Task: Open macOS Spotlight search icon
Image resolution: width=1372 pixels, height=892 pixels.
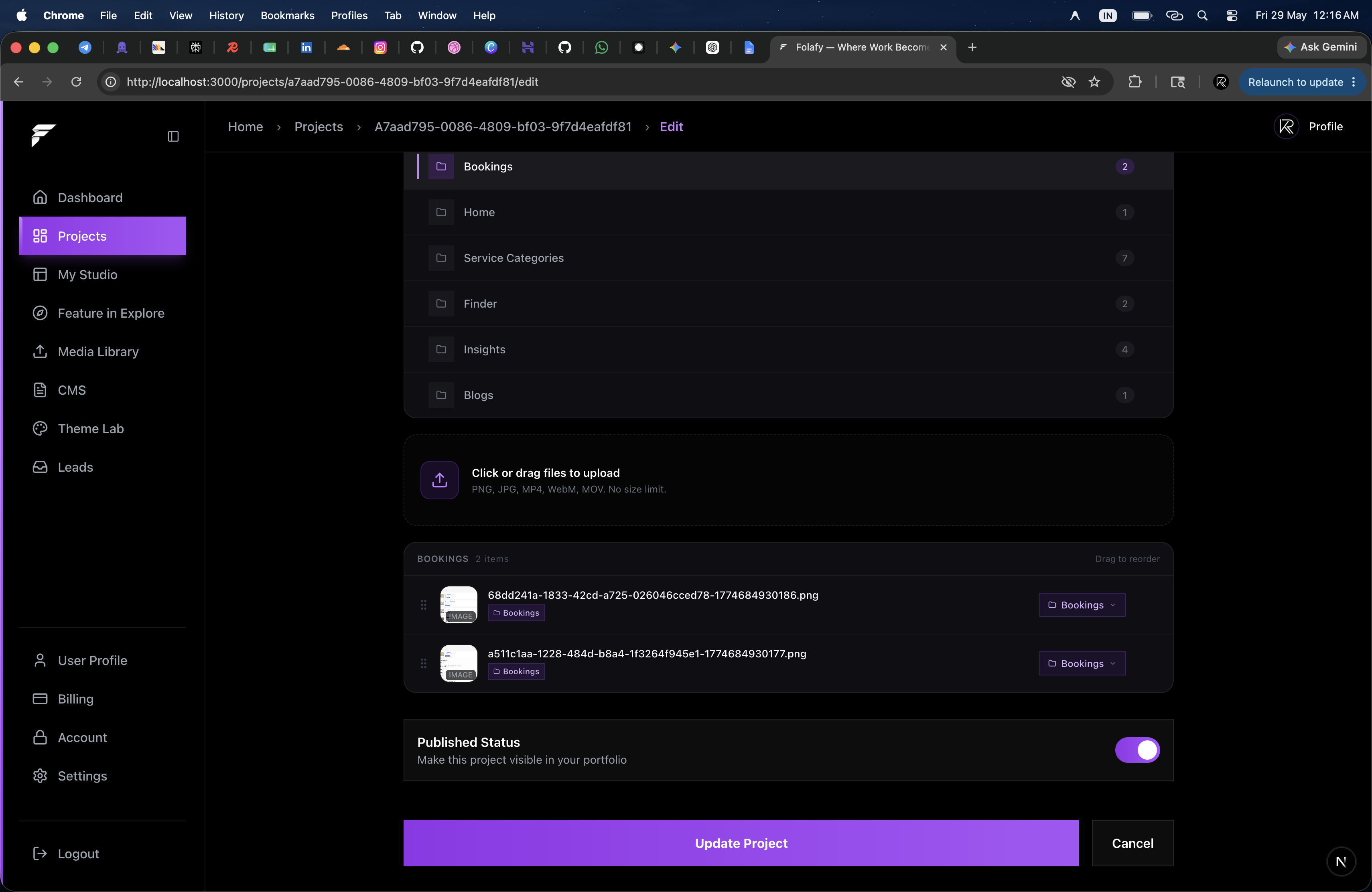Action: tap(1203, 16)
